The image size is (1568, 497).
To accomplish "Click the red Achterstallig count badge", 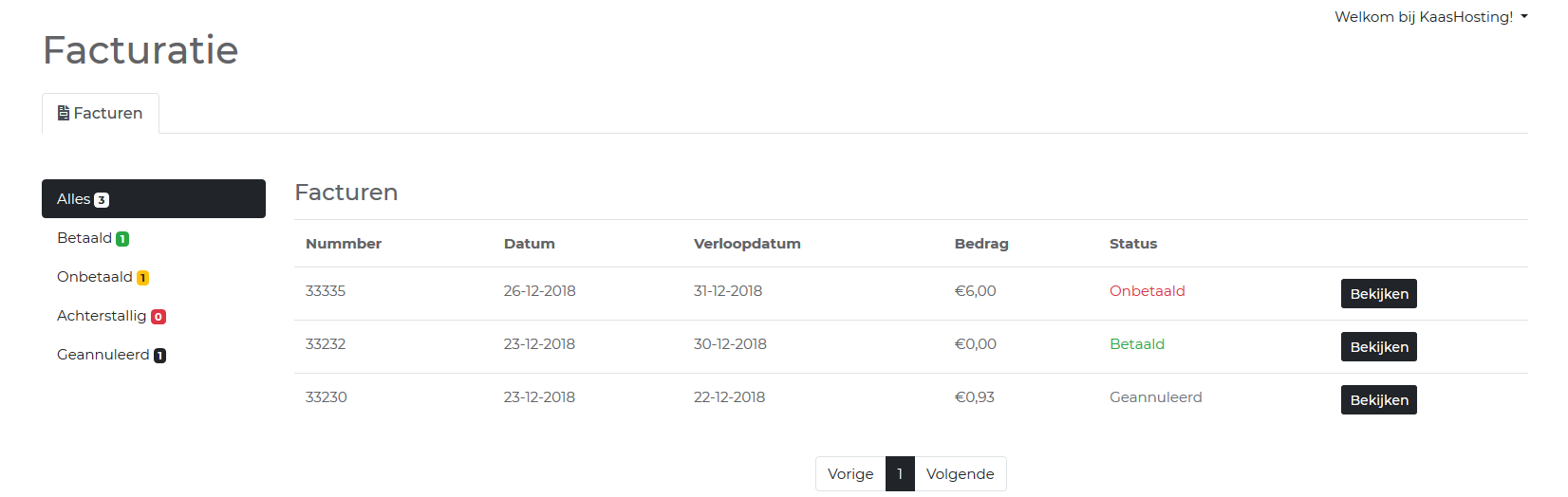I will coord(159,317).
